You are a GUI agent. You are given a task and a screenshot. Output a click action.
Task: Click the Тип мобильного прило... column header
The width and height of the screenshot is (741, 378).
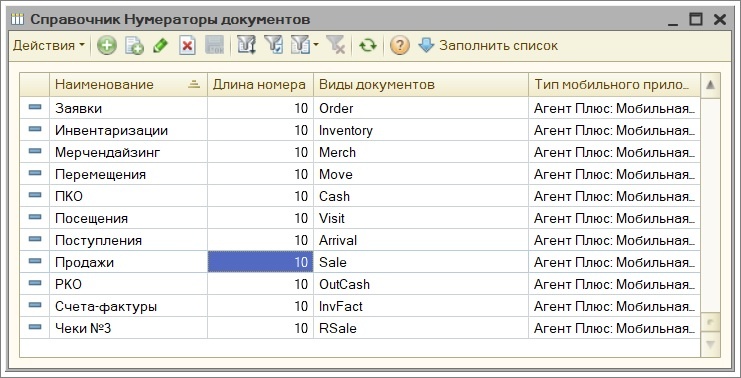click(614, 85)
